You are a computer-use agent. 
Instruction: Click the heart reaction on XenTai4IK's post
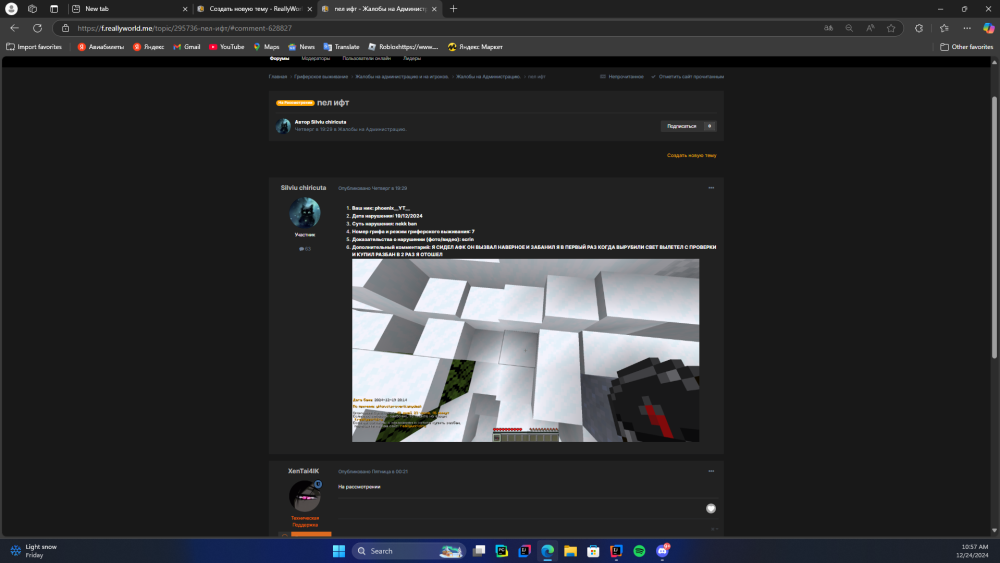pyautogui.click(x=710, y=508)
